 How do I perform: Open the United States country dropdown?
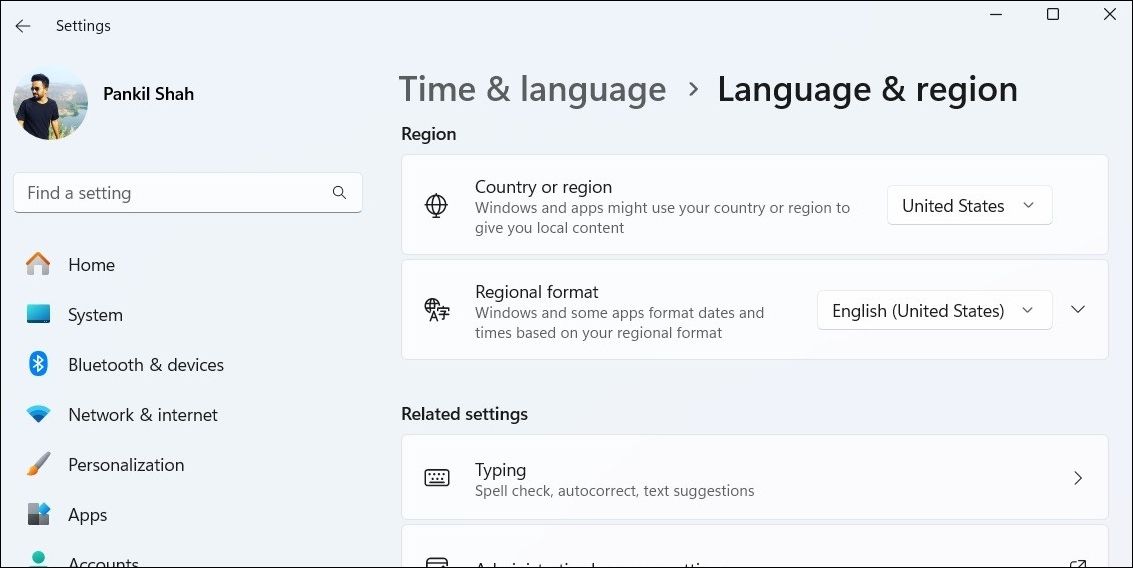coord(969,206)
